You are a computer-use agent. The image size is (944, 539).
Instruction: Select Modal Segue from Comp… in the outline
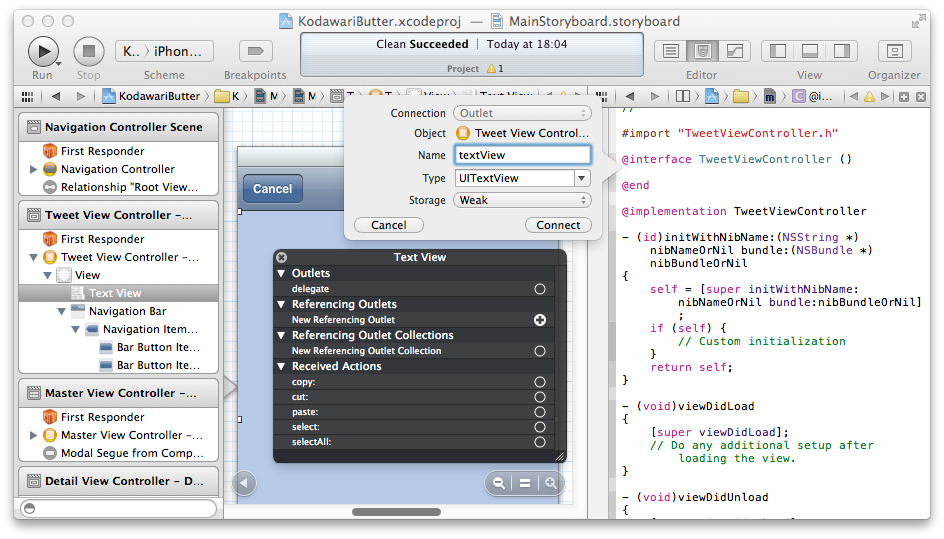(x=125, y=453)
